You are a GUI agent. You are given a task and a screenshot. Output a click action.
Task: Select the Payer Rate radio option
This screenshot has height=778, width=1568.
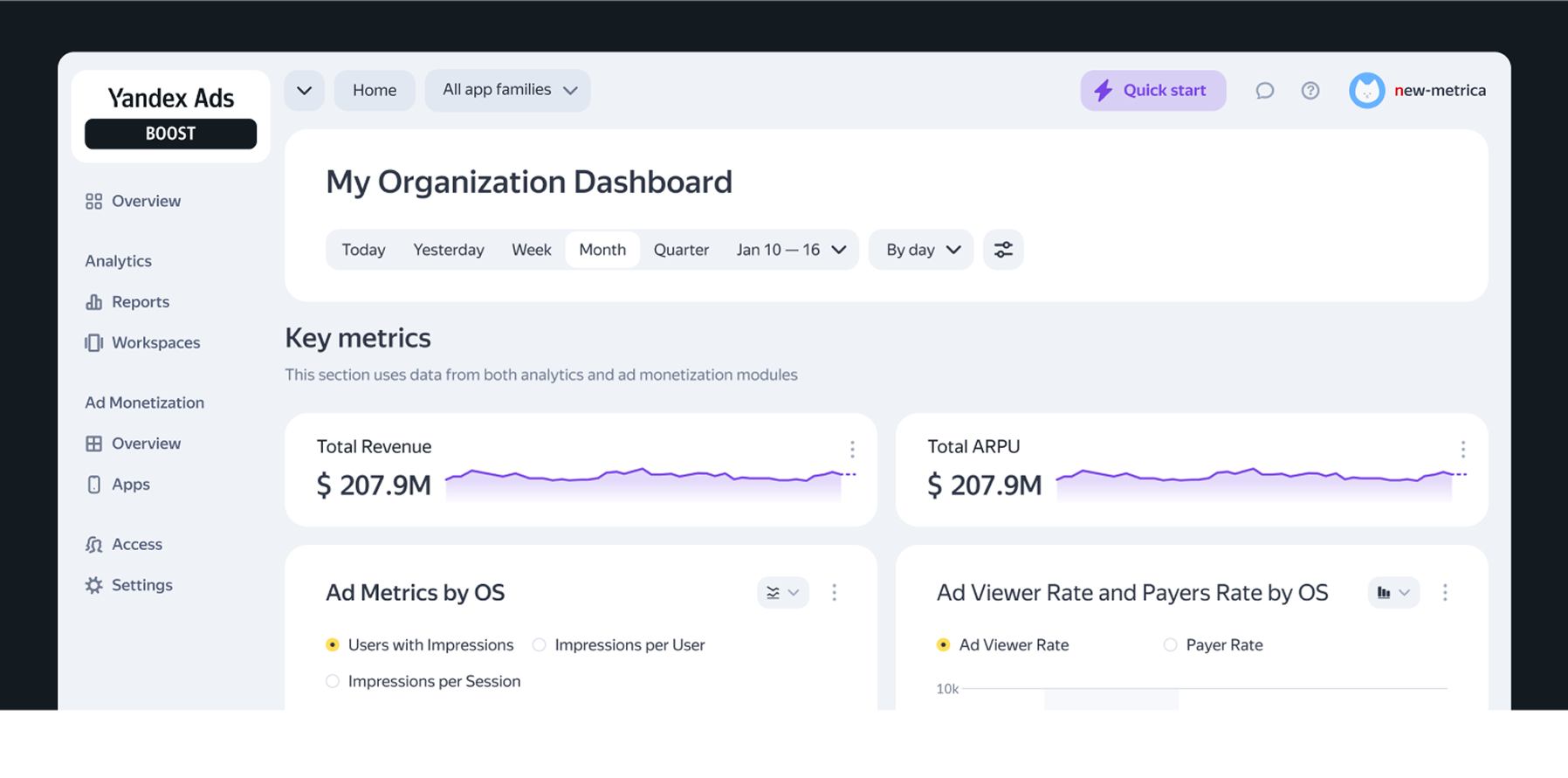coord(1170,645)
